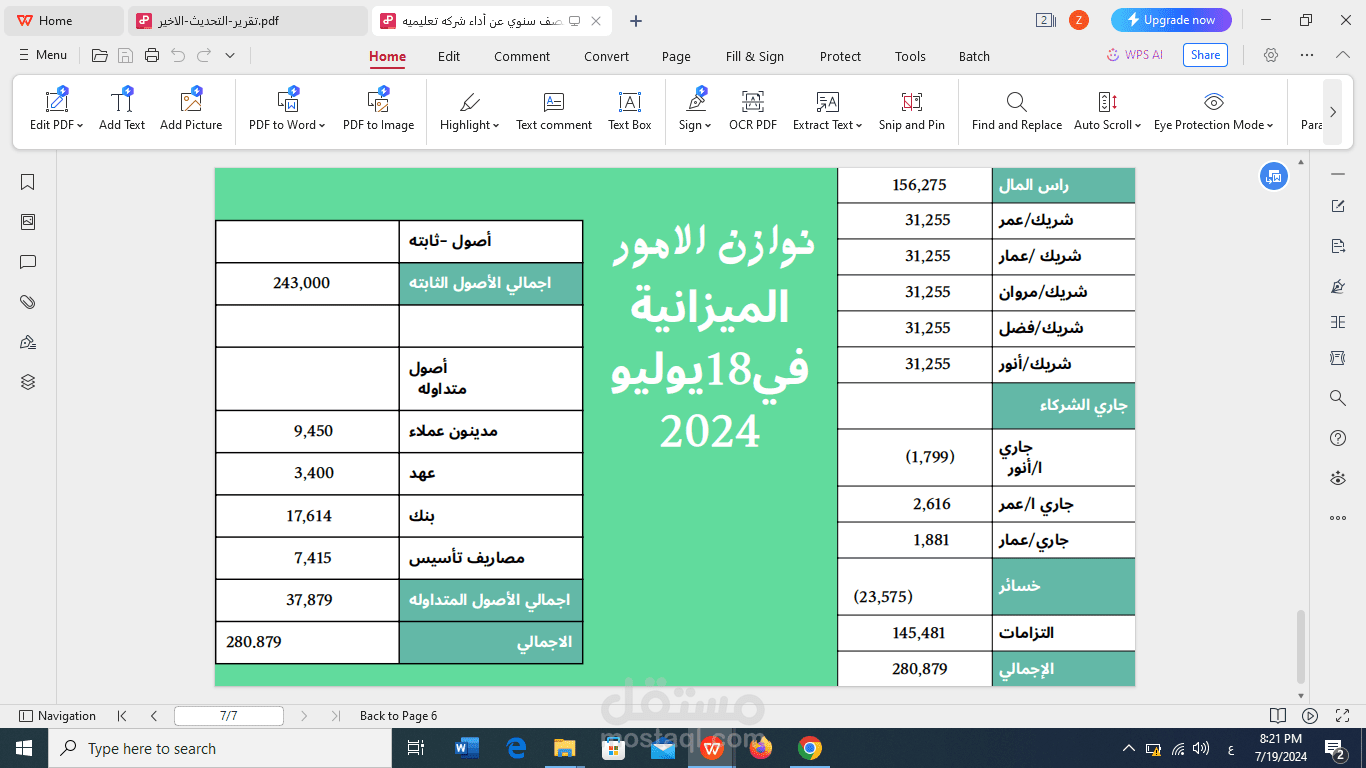Run OCR PDF recognition
This screenshot has height=768, width=1366.
point(753,110)
